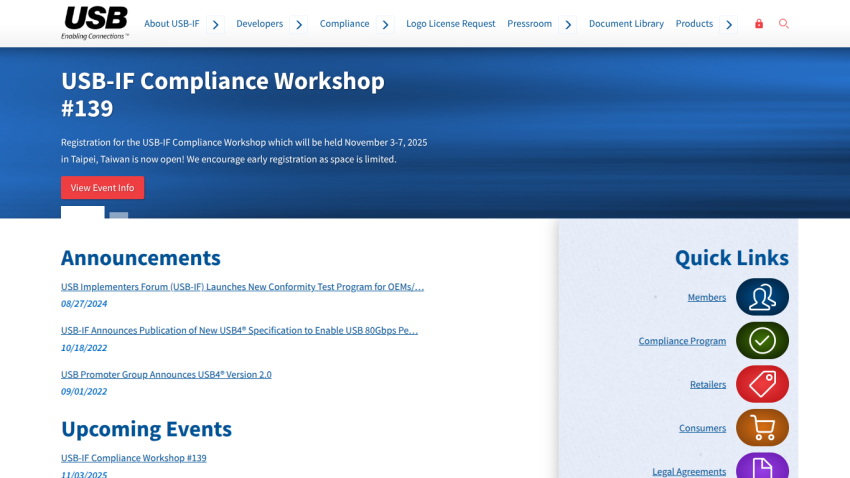The image size is (850, 478).
Task: Expand the Pressroom submenu chevron
Action: click(x=568, y=24)
